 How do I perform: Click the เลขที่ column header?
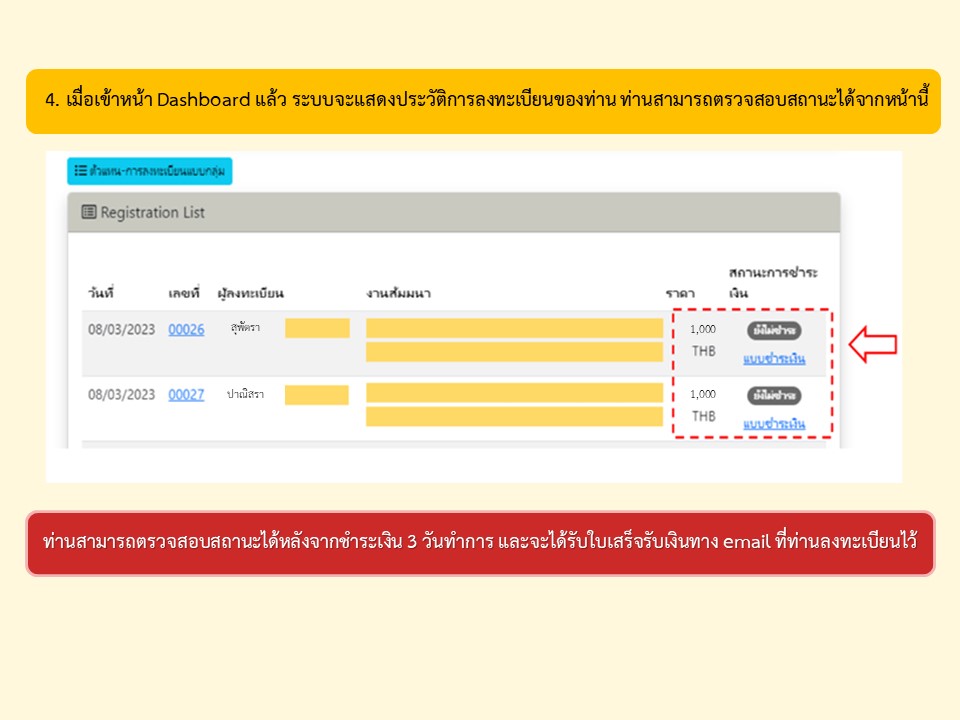pyautogui.click(x=184, y=293)
